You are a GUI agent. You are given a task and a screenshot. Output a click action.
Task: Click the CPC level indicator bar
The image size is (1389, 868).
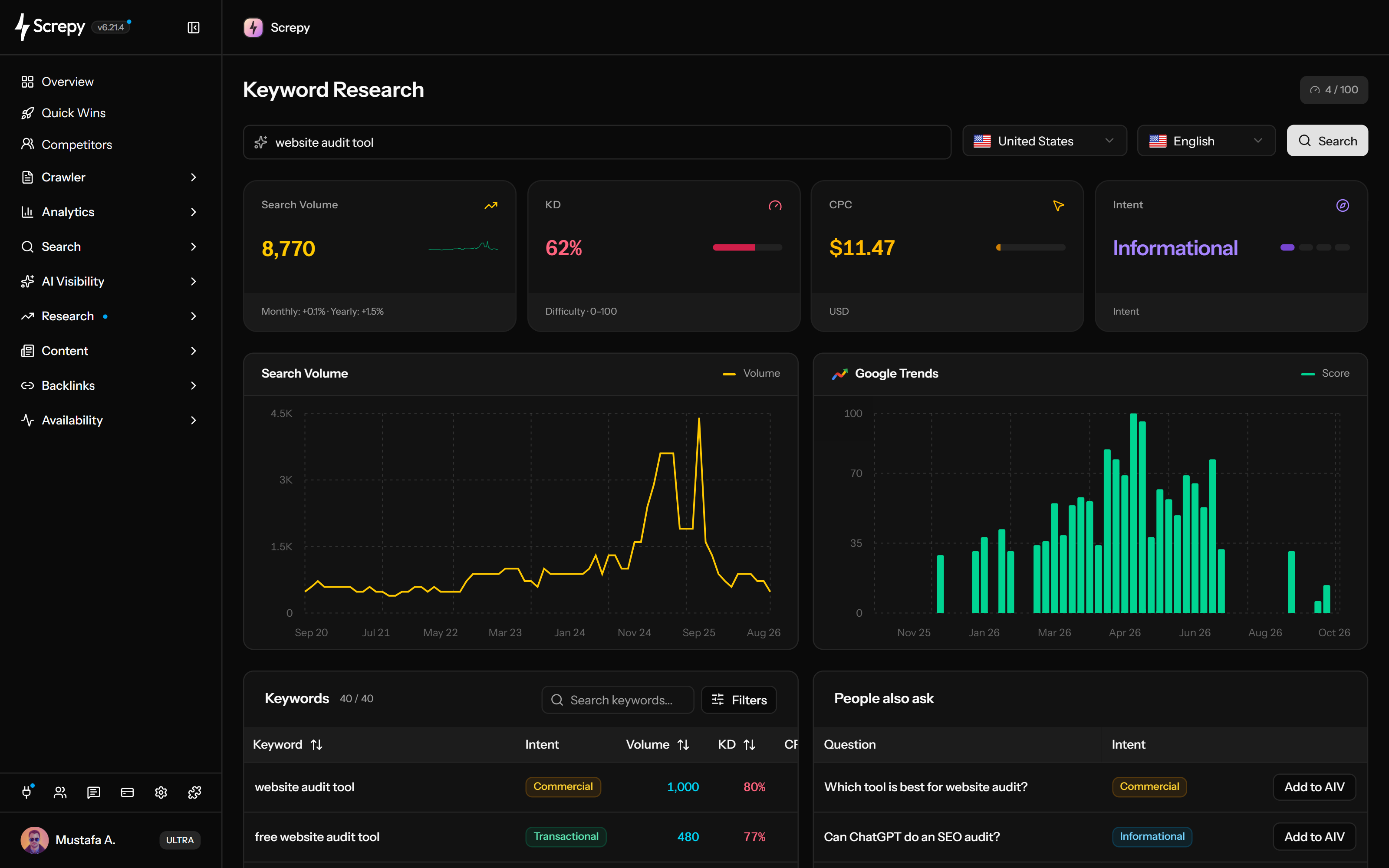coord(1031,247)
